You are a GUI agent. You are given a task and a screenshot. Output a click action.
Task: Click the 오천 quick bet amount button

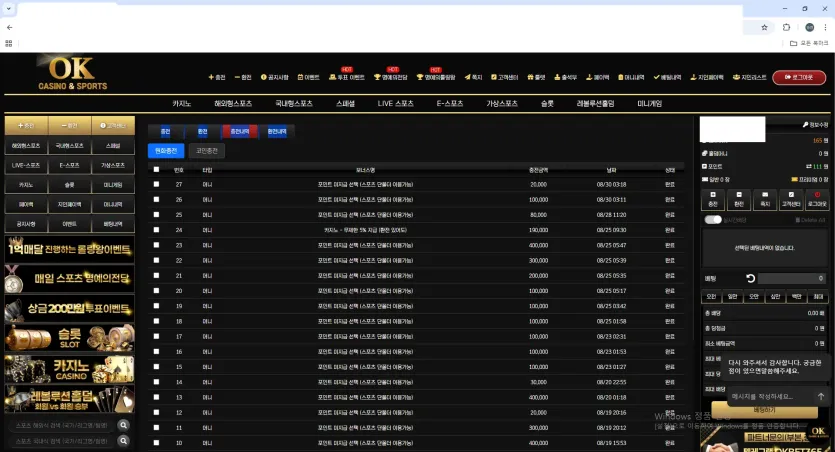click(711, 297)
